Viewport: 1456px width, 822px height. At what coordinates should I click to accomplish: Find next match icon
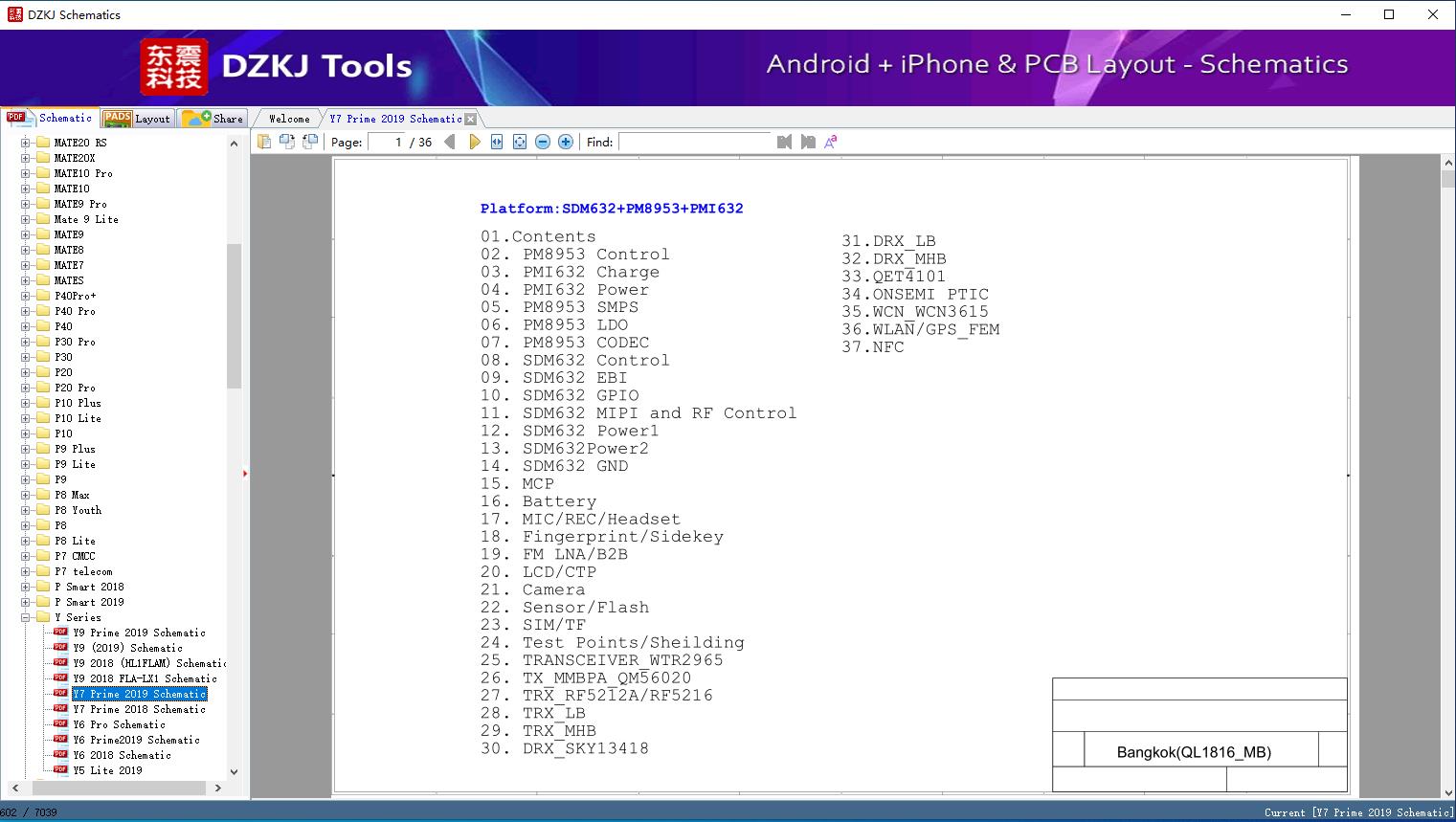(x=808, y=142)
